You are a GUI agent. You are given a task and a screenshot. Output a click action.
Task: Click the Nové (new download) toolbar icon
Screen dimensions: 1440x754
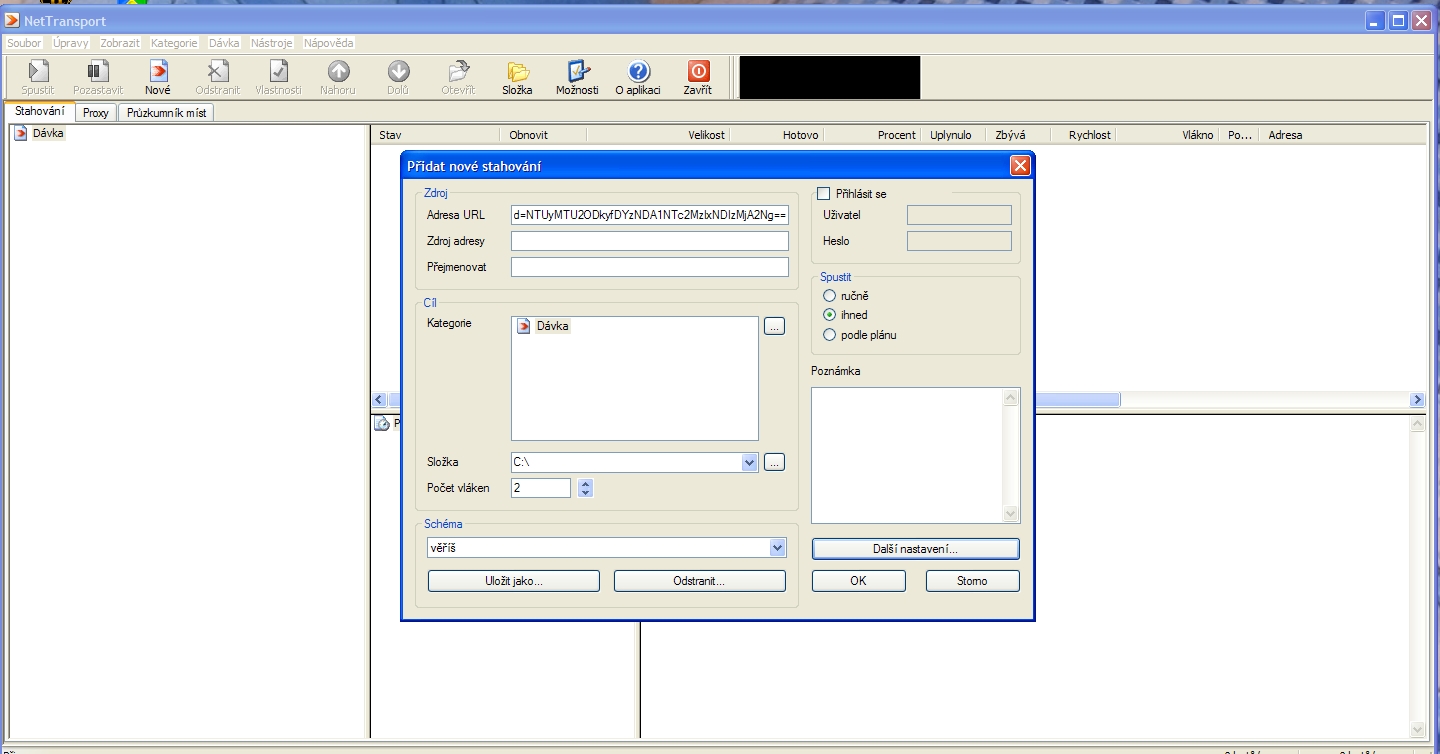coord(158,77)
